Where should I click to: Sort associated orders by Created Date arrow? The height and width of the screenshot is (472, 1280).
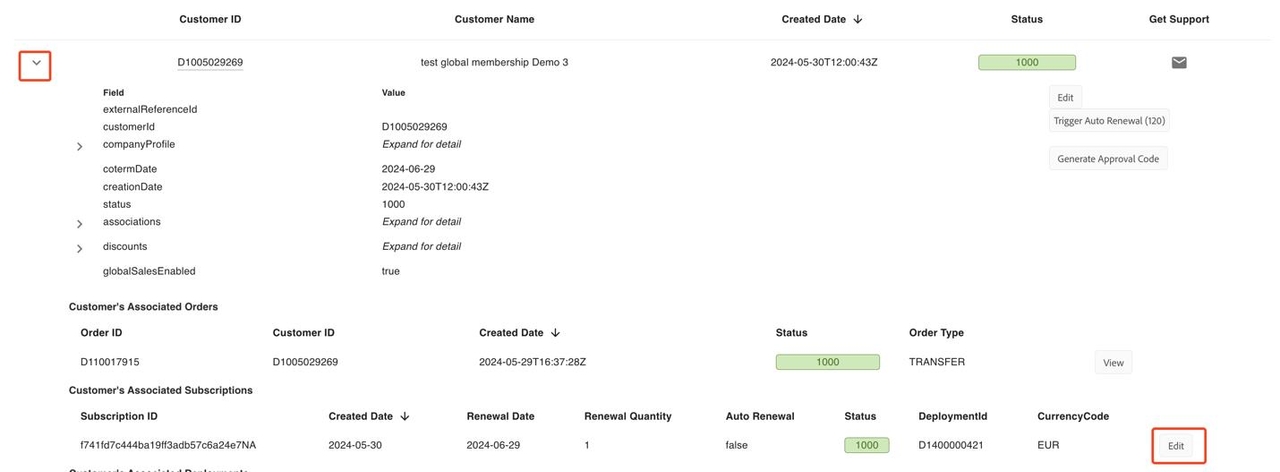(x=555, y=333)
